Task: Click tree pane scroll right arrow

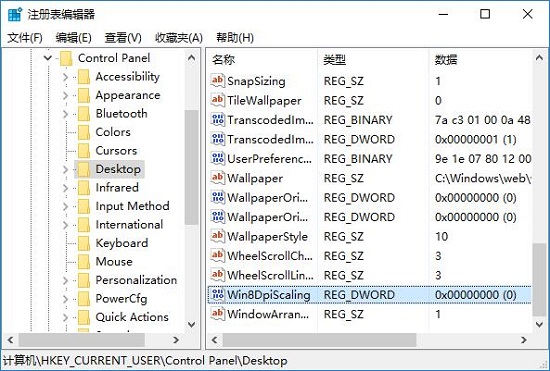Action: 176,339
